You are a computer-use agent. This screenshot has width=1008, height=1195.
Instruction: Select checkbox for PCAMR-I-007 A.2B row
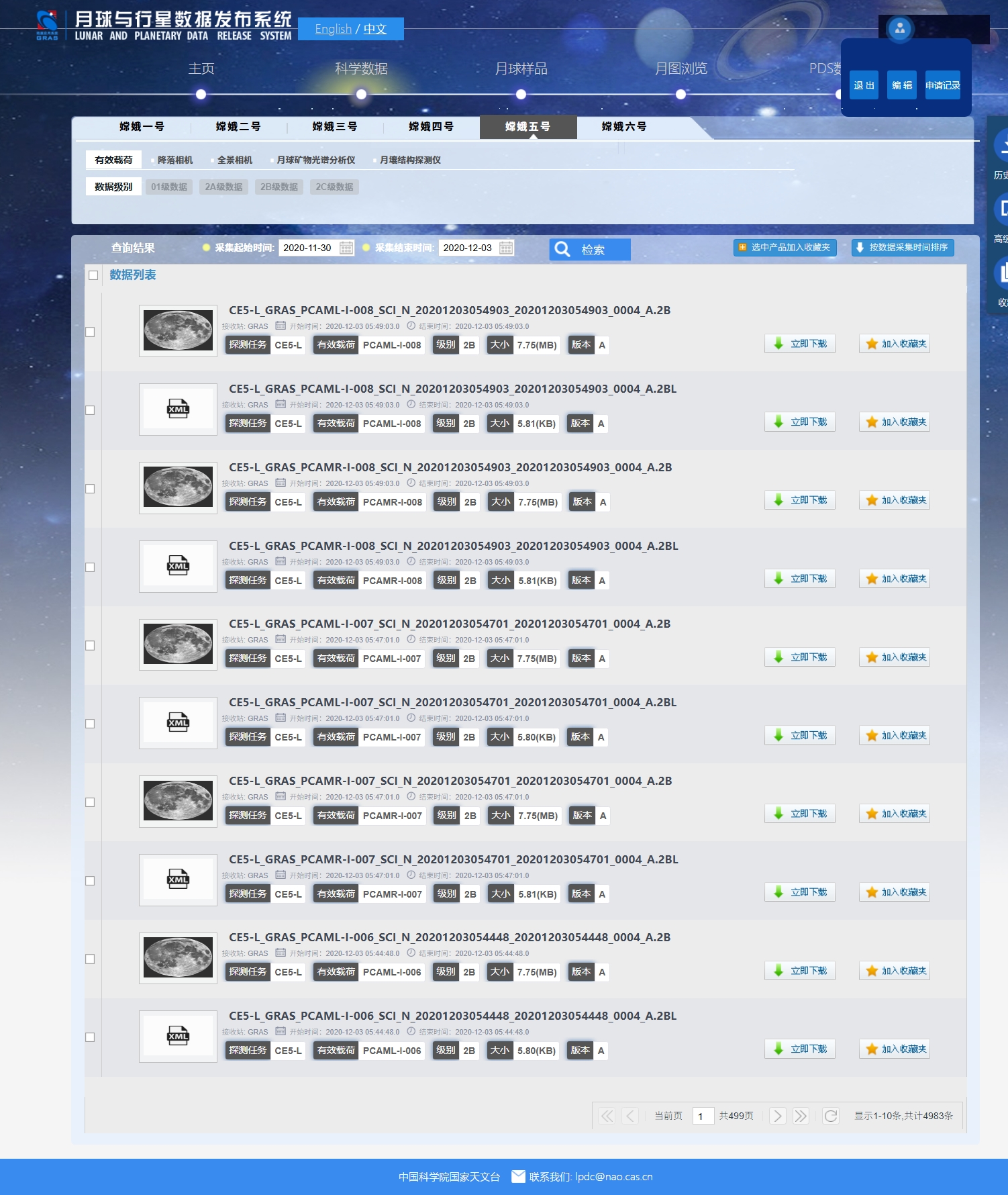point(90,802)
